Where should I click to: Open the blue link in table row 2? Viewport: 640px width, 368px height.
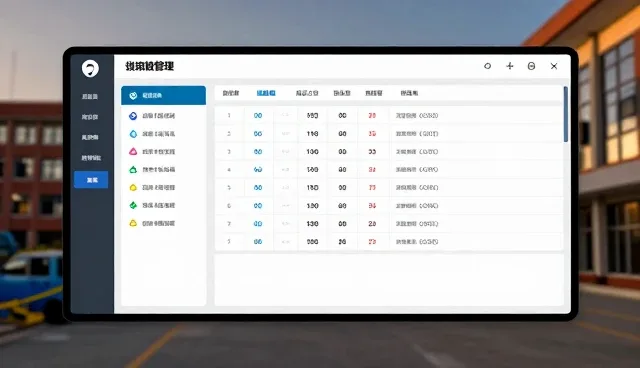pyautogui.click(x=258, y=134)
